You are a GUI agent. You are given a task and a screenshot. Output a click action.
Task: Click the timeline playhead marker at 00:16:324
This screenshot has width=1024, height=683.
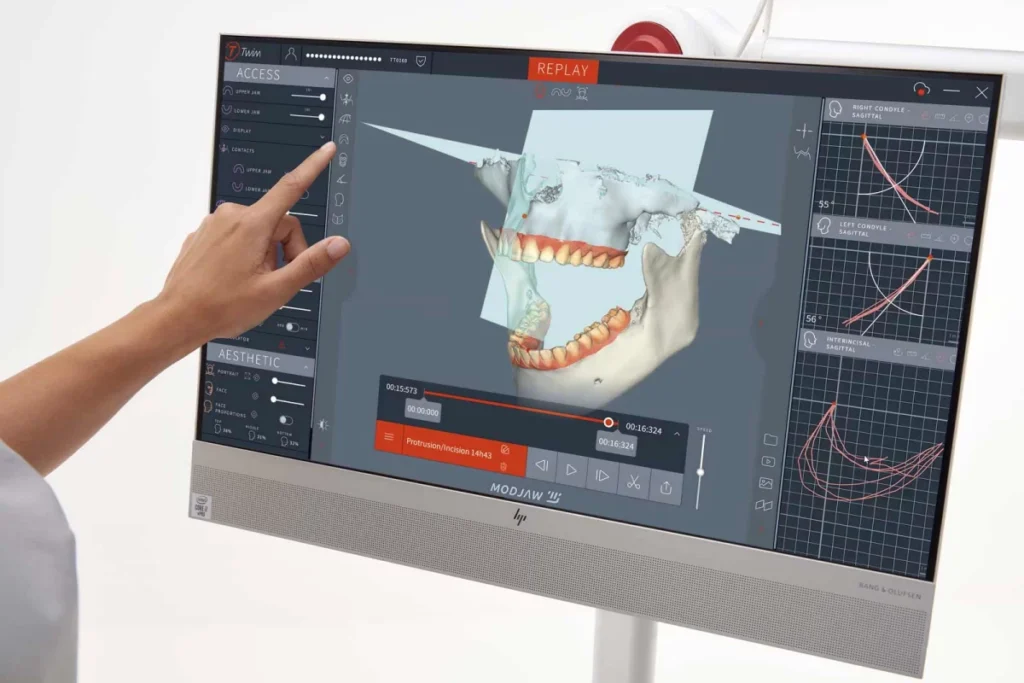[608, 422]
